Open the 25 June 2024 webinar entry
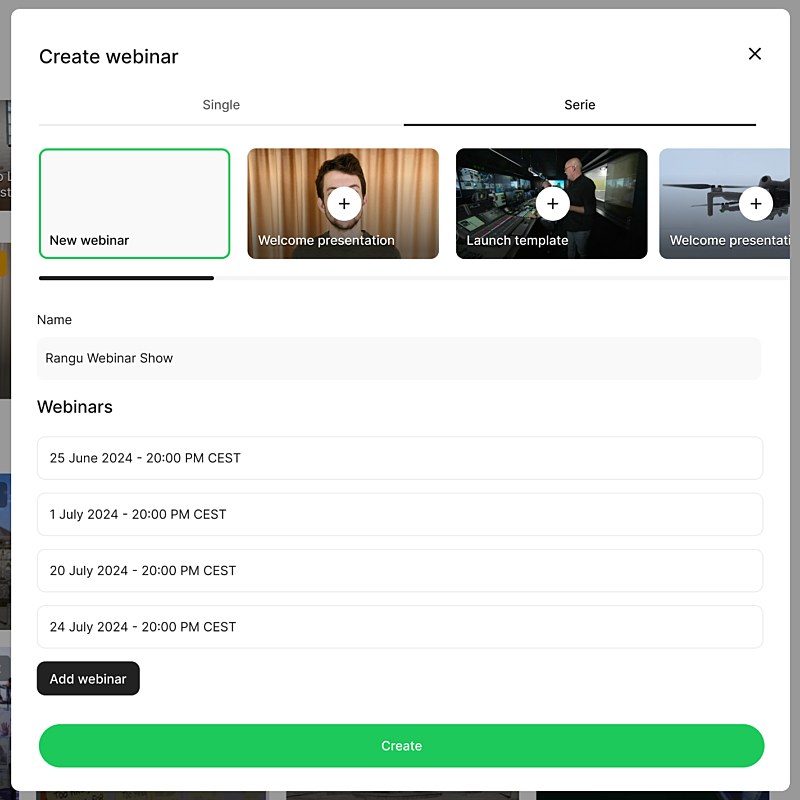This screenshot has height=800, width=800. pos(400,458)
